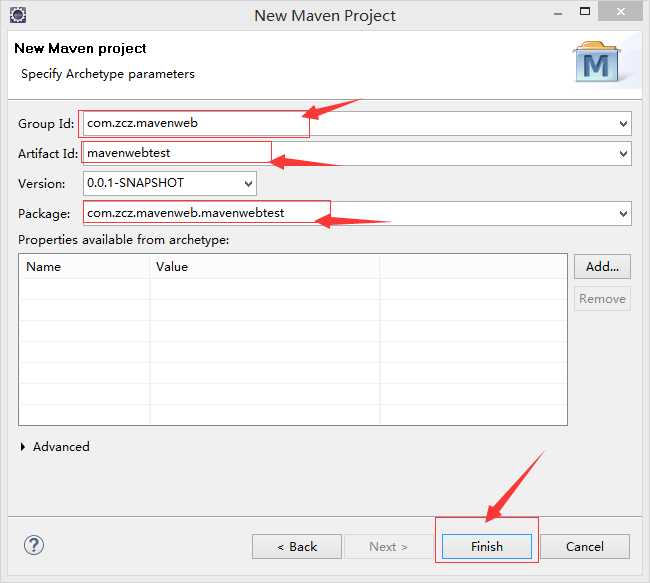Minimize the New Maven Project window
Image resolution: width=650 pixels, height=583 pixels.
[558, 14]
